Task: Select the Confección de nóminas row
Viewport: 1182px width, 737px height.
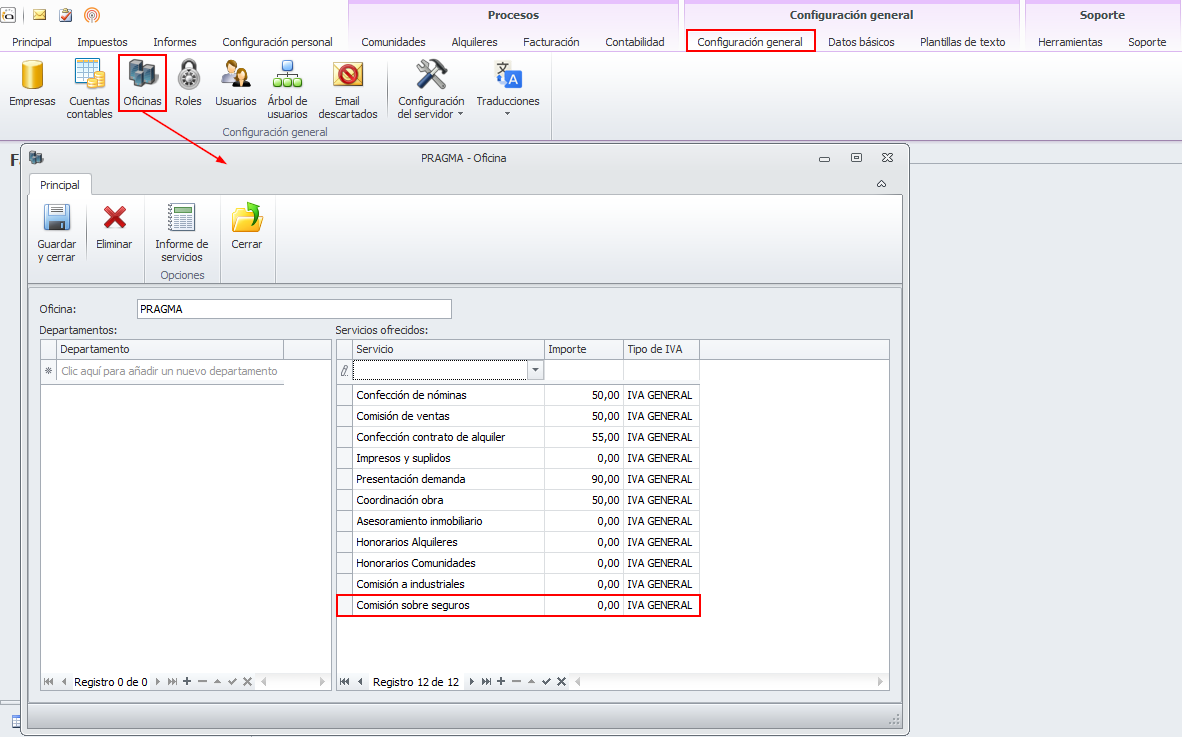Action: point(518,395)
